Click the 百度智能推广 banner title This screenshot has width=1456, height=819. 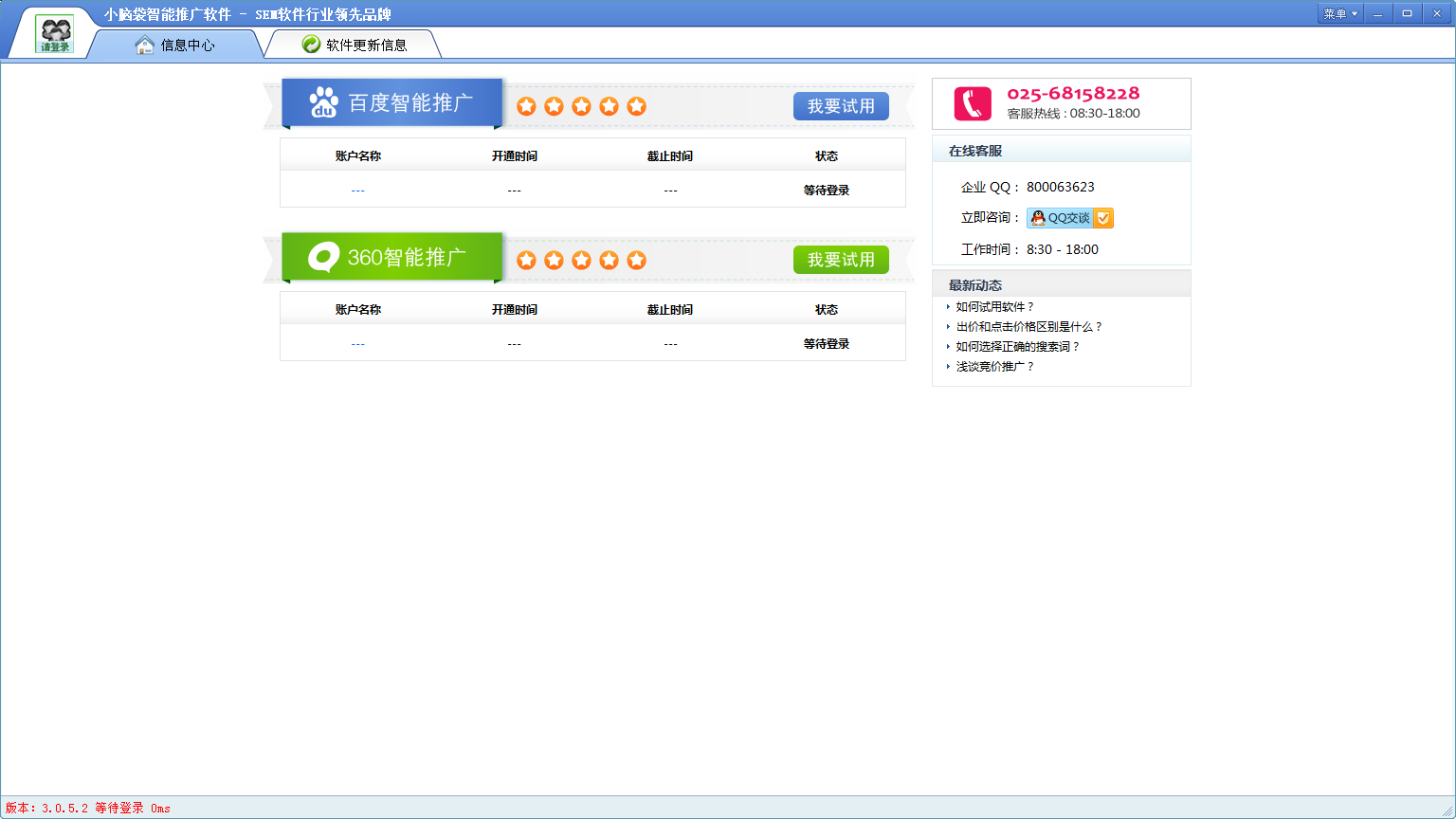(x=410, y=102)
